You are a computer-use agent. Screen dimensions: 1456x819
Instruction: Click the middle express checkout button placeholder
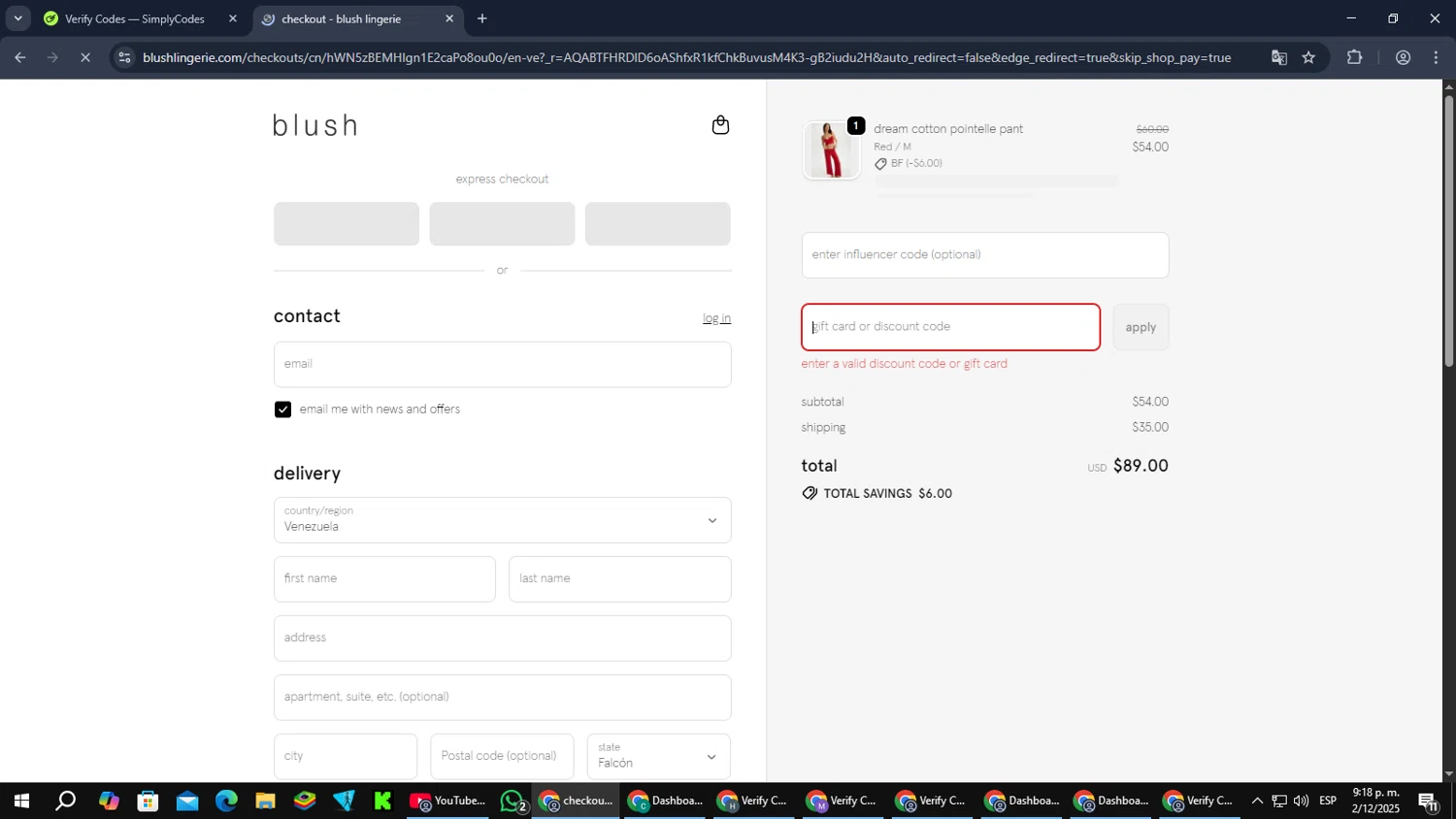coord(502,224)
